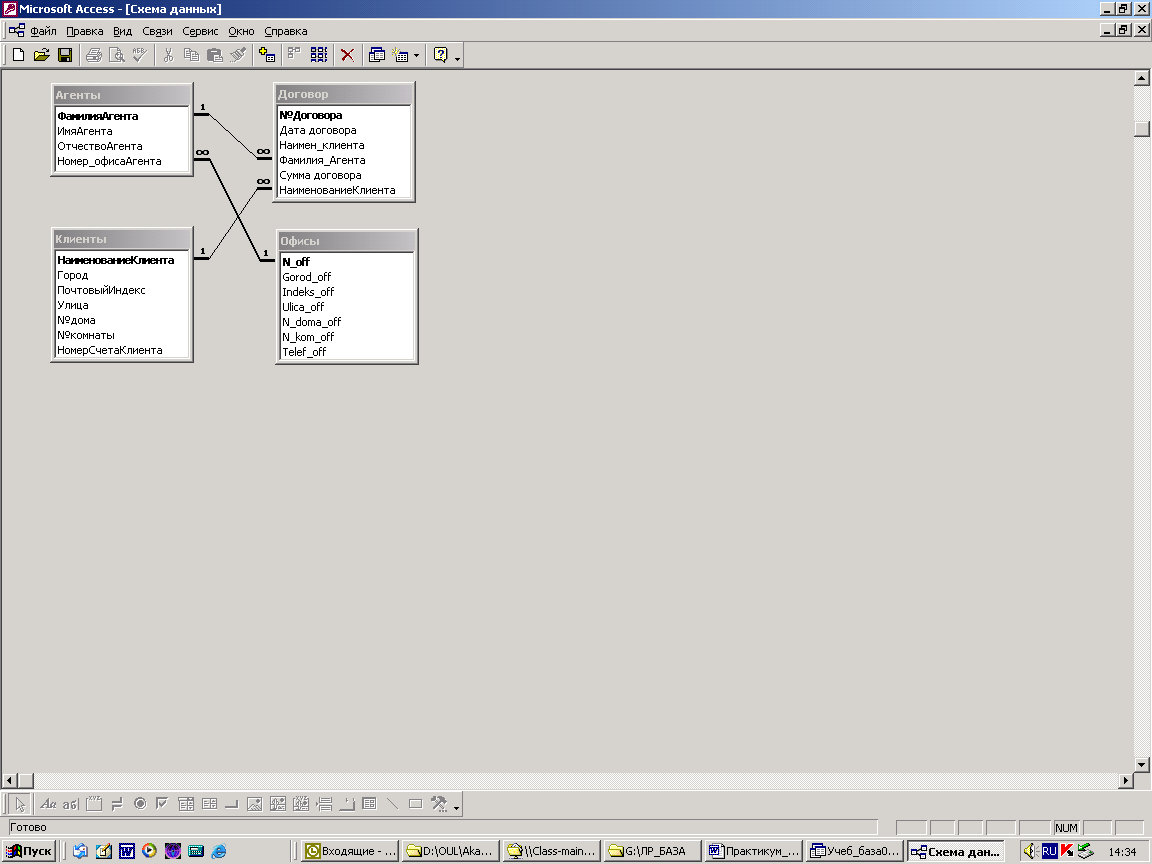Click the Open folder icon
The height and width of the screenshot is (864, 1152).
(42, 55)
